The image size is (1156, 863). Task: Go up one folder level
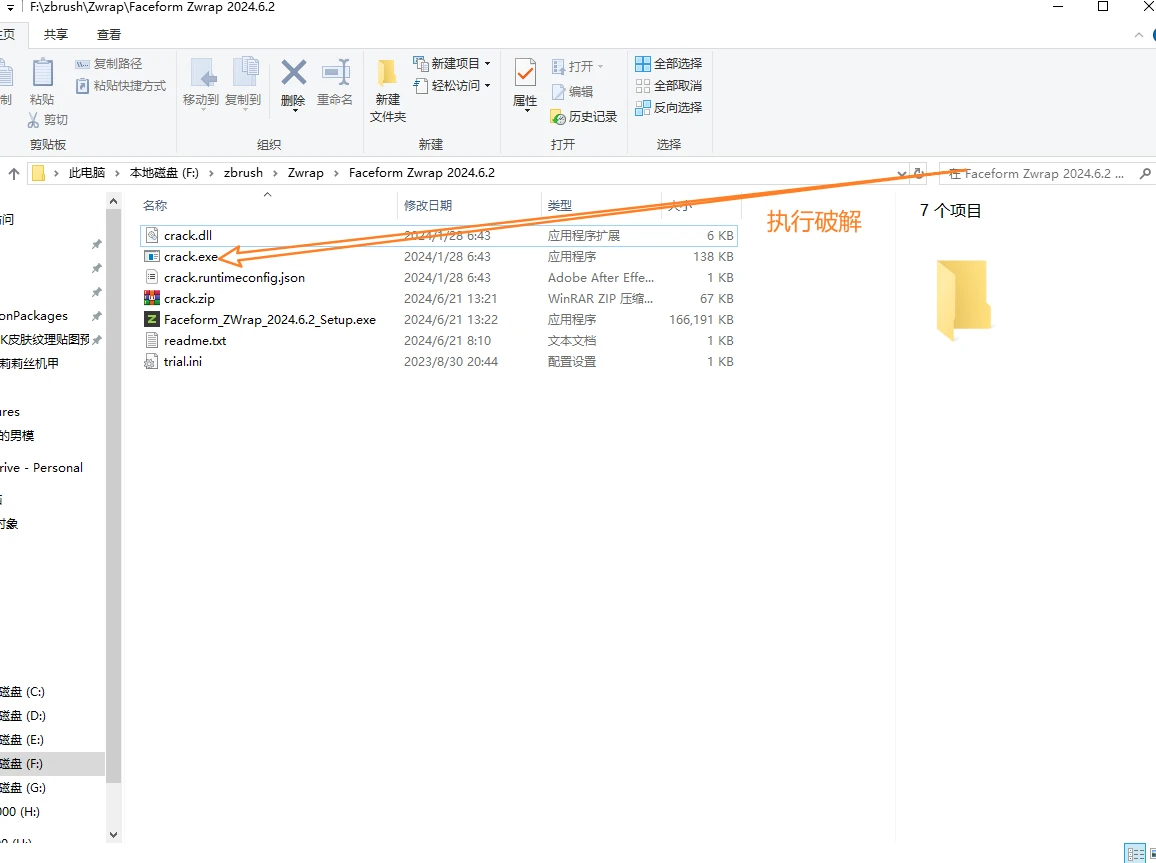tap(14, 174)
